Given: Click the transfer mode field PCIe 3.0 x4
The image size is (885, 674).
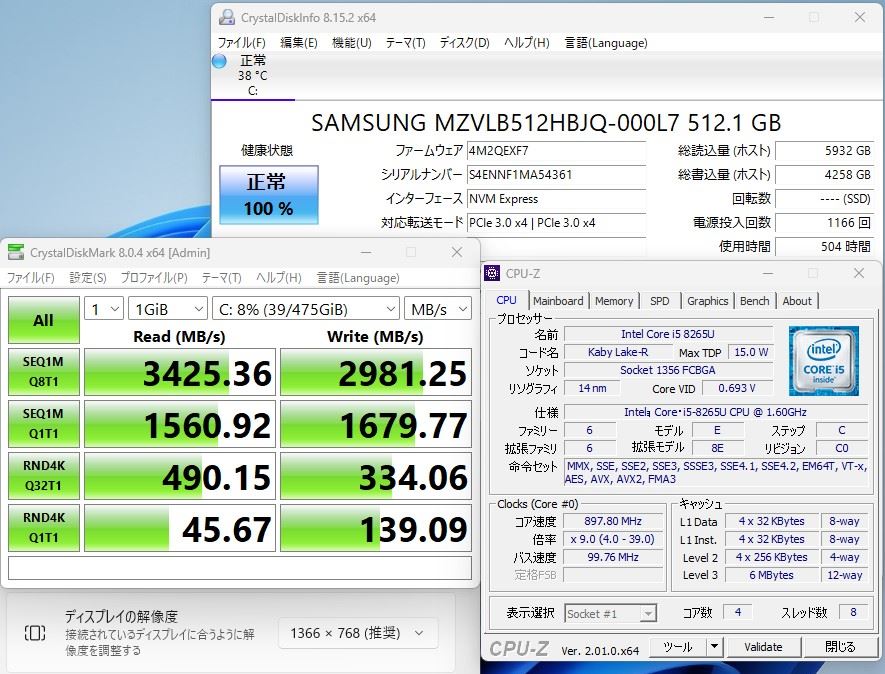Looking at the screenshot, I should coord(557,222).
